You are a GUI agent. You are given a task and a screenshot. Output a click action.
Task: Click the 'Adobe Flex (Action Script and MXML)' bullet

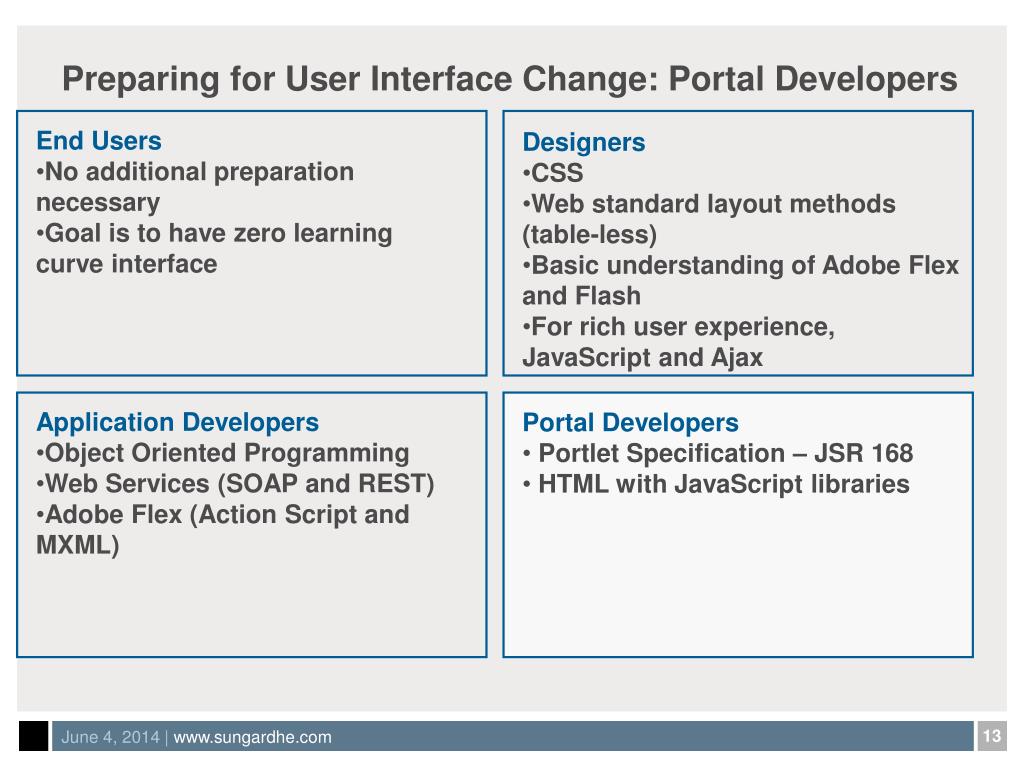pyautogui.click(x=223, y=529)
